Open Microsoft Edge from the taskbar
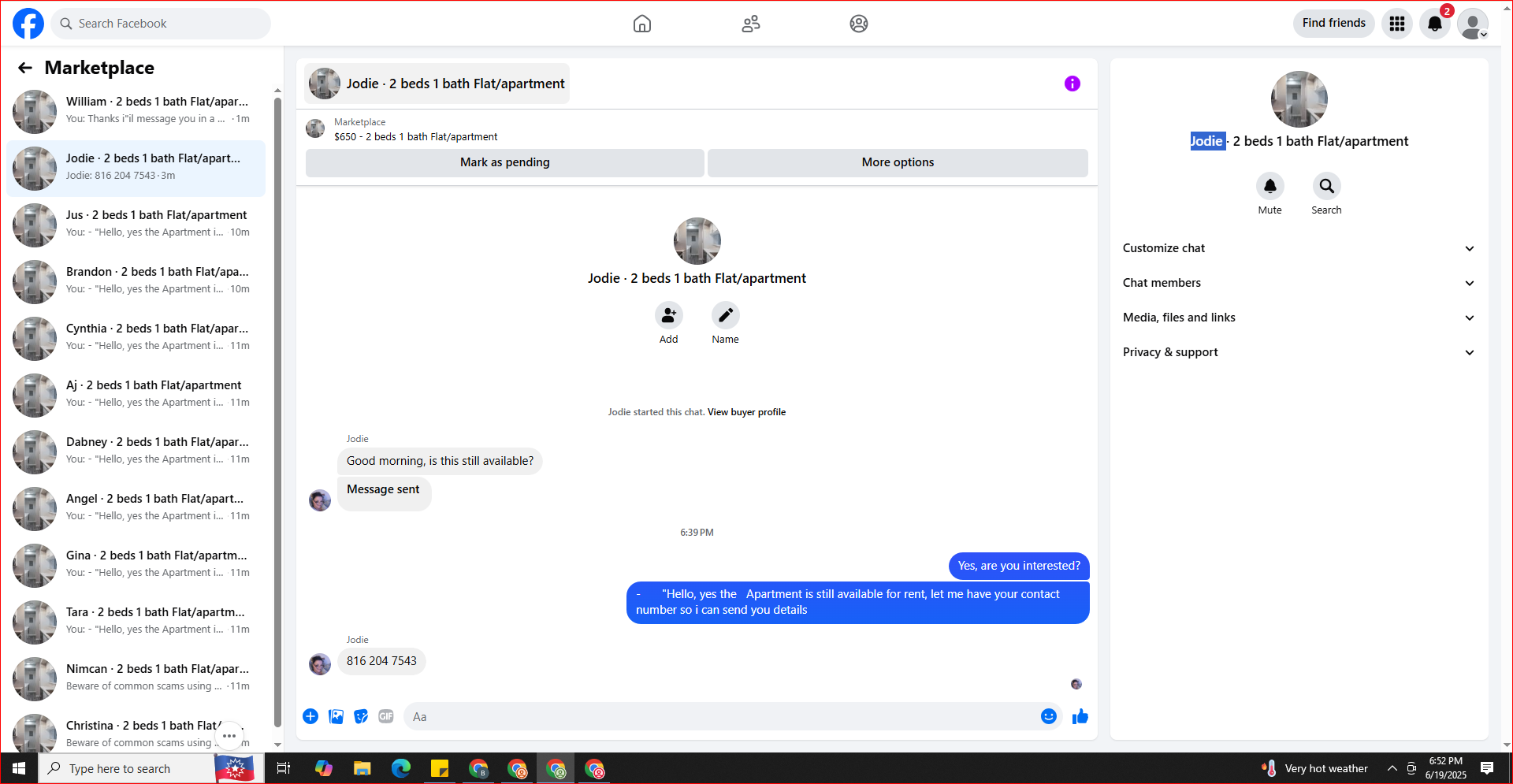The width and height of the screenshot is (1513, 784). [x=401, y=768]
